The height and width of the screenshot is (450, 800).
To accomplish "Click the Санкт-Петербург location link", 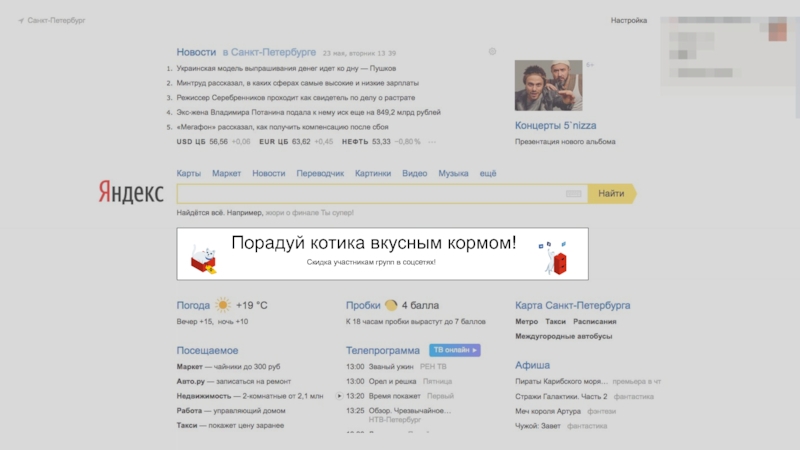I will (56, 20).
